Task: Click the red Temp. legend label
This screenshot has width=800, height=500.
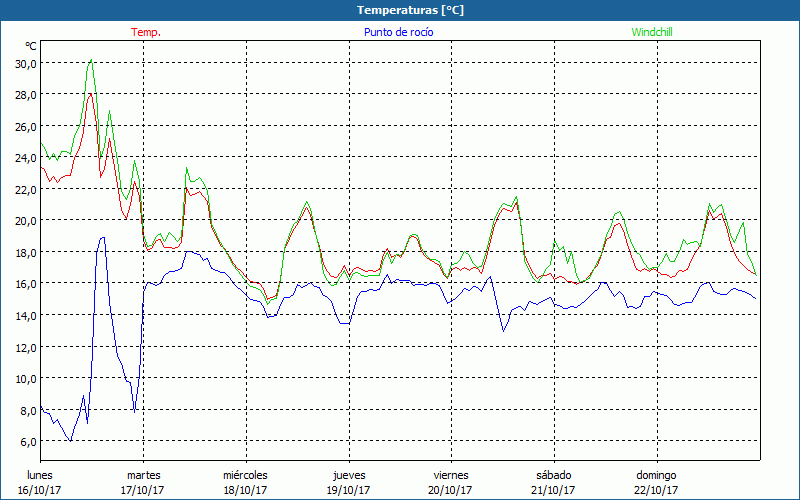Action: (146, 32)
